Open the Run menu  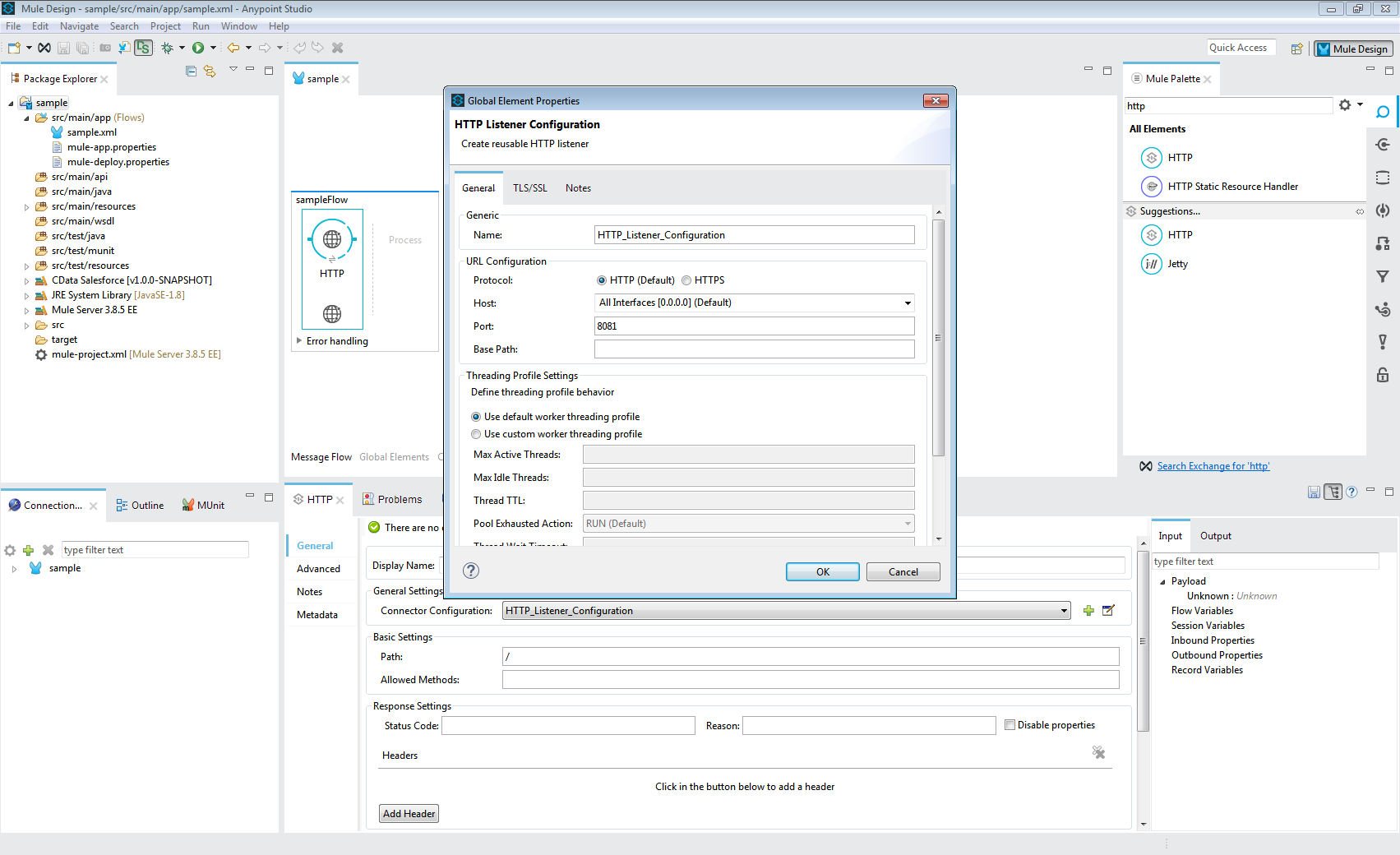[201, 26]
